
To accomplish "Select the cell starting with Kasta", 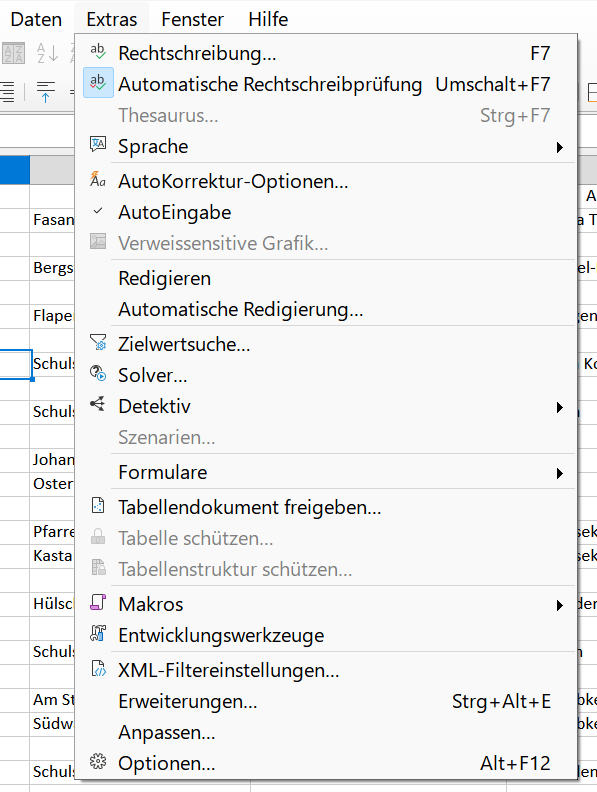I will 53,556.
